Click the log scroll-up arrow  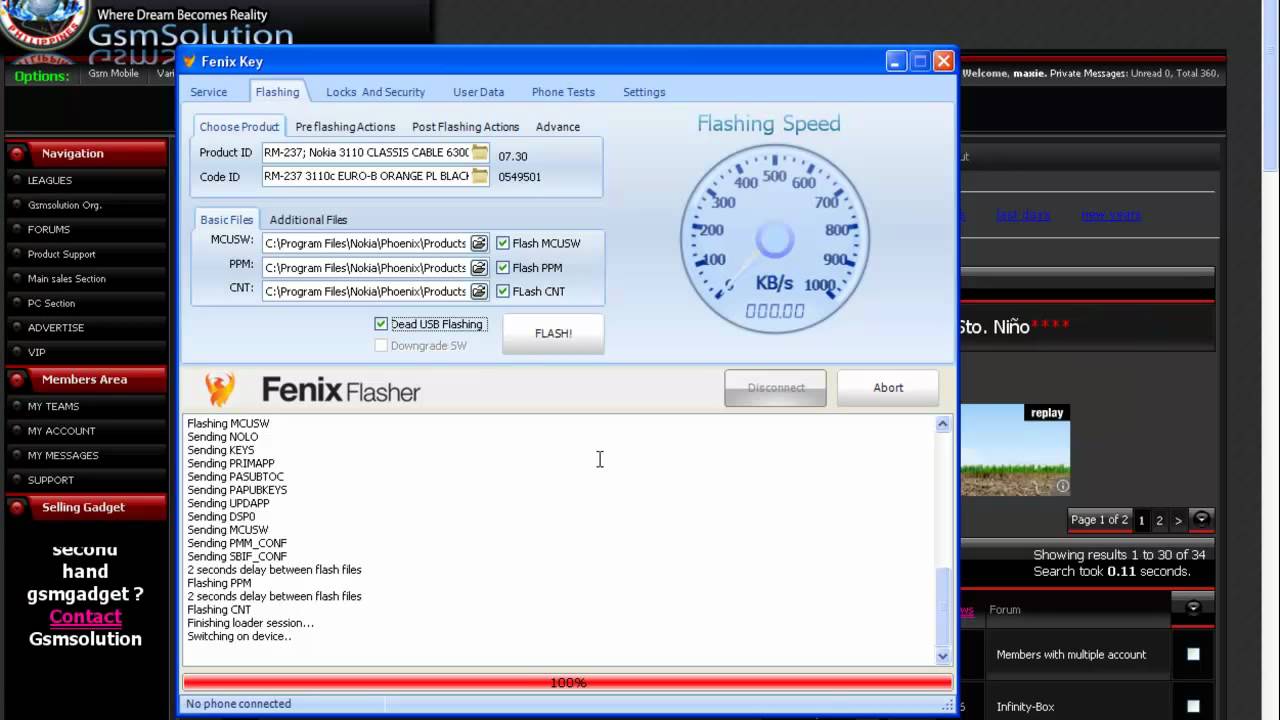click(x=942, y=424)
